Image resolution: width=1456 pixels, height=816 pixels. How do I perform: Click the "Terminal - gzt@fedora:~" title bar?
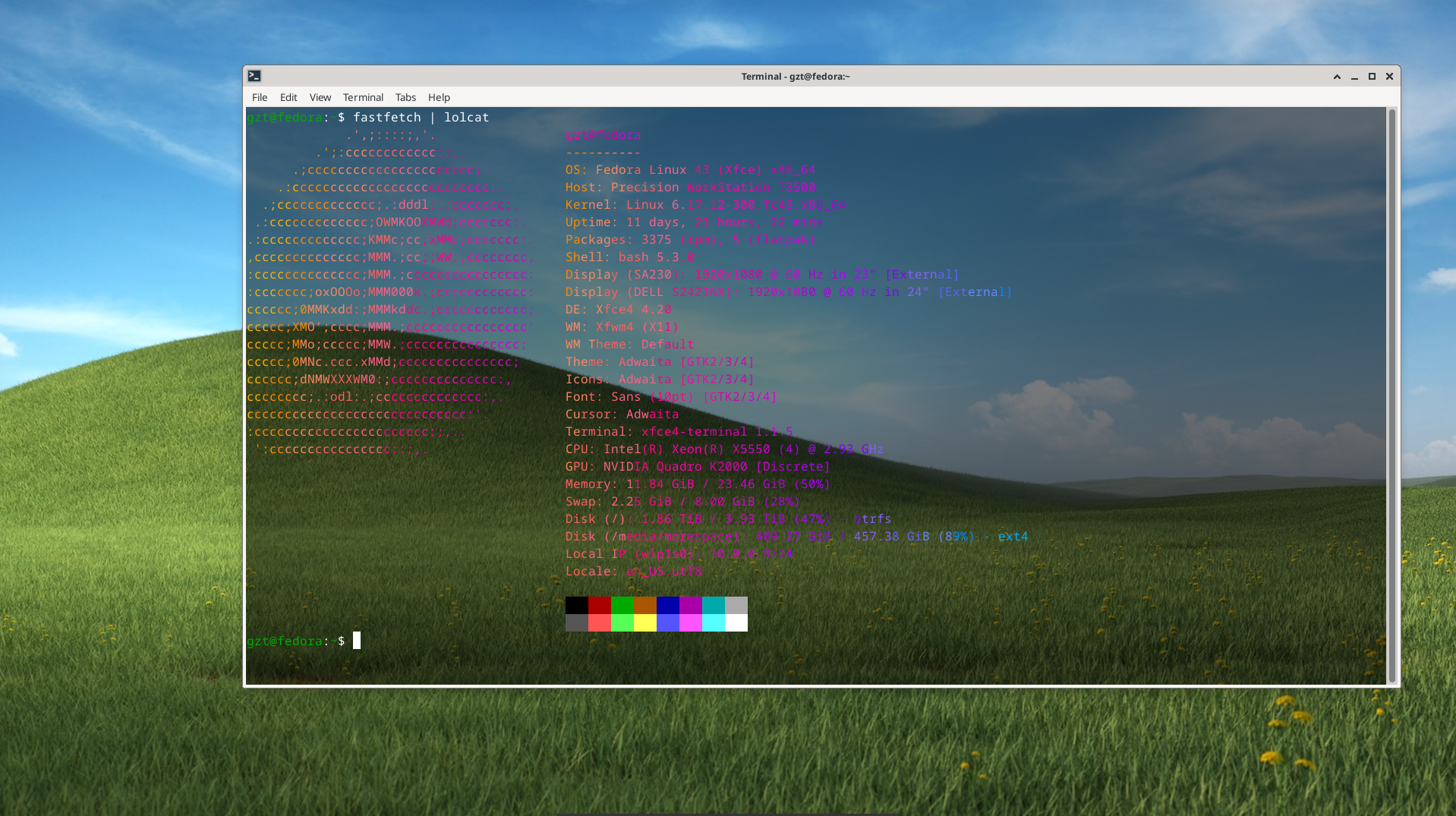click(x=795, y=77)
